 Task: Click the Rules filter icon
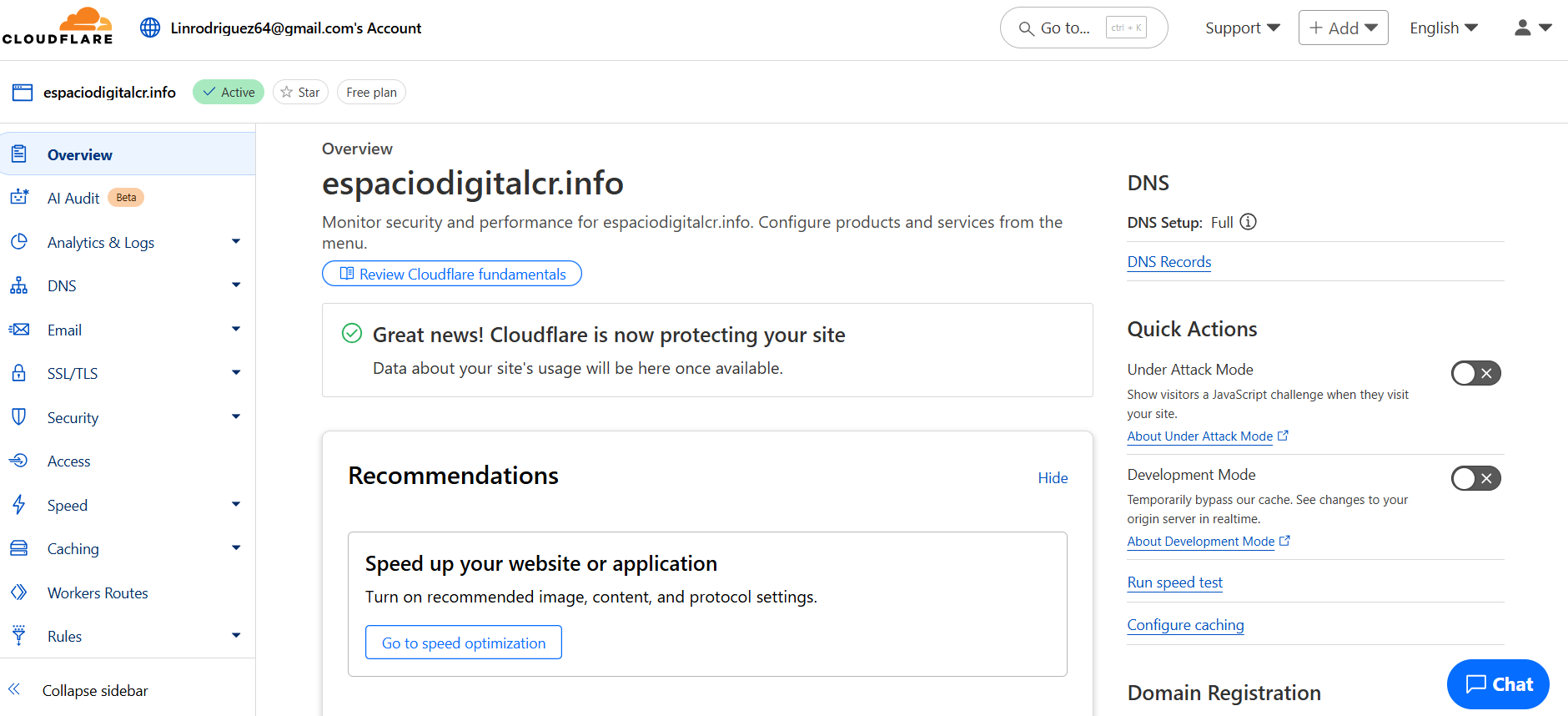tap(18, 635)
